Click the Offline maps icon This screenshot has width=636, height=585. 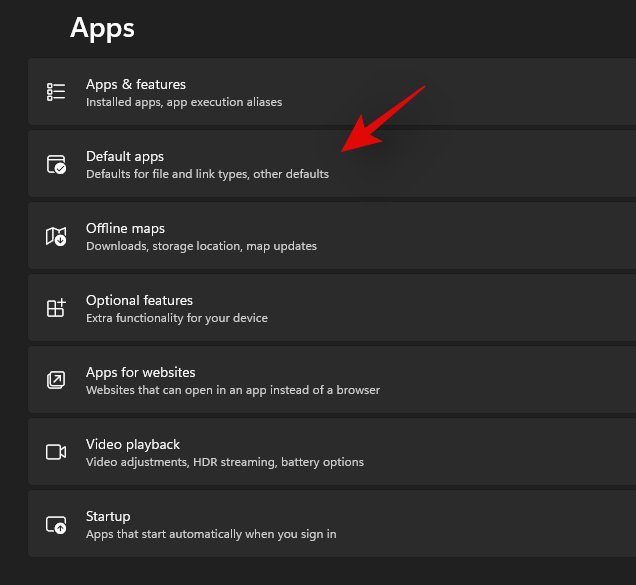[x=56, y=236]
